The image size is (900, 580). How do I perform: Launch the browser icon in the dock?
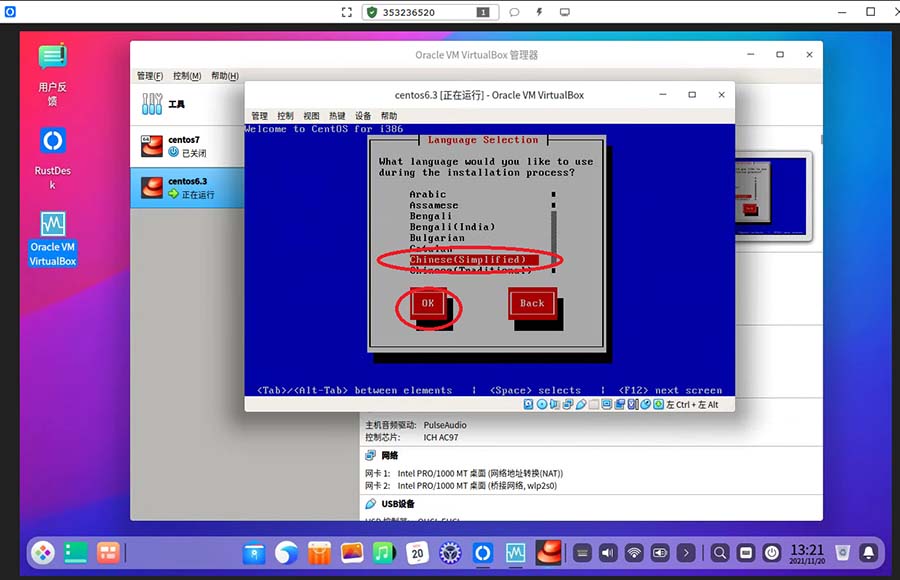[x=286, y=553]
